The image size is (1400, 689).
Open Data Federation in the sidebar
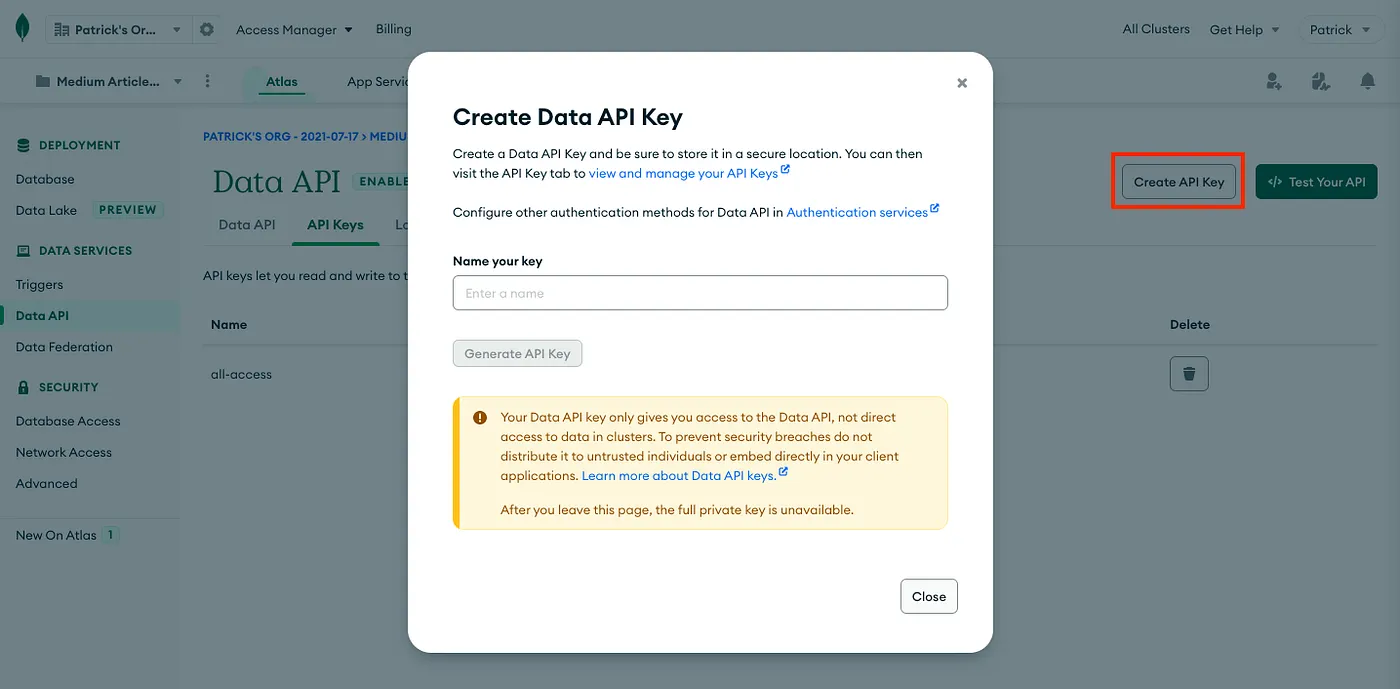[64, 346]
